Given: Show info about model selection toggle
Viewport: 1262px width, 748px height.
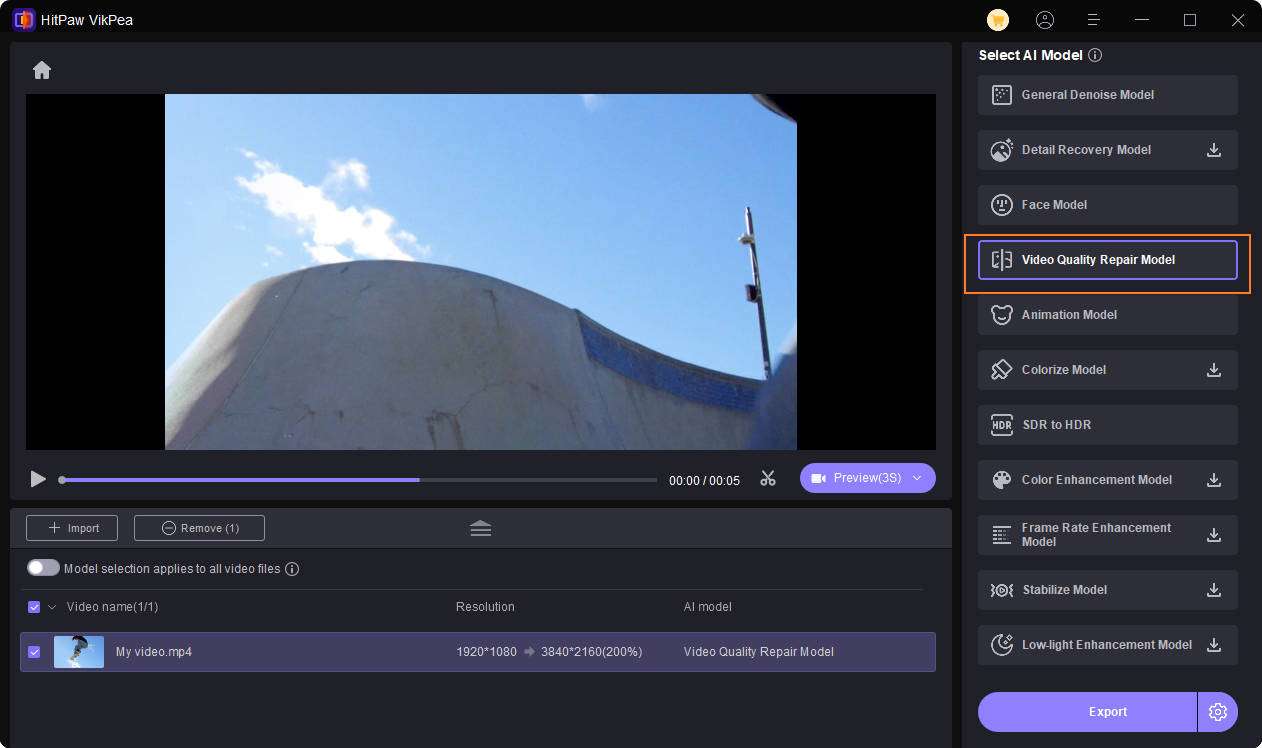Looking at the screenshot, I should click(292, 569).
